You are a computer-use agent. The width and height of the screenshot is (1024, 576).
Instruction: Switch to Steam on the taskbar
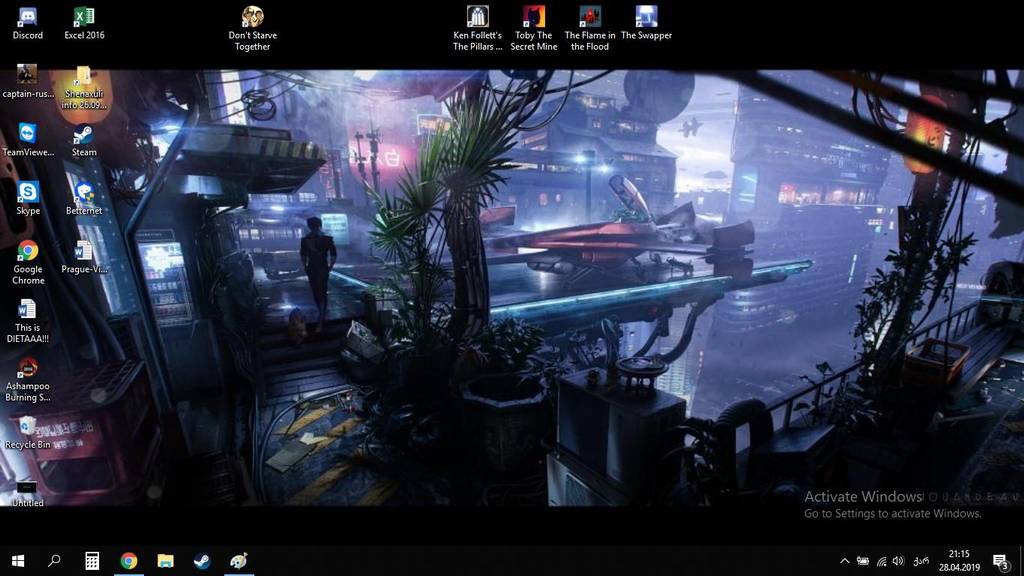pyautogui.click(x=202, y=561)
